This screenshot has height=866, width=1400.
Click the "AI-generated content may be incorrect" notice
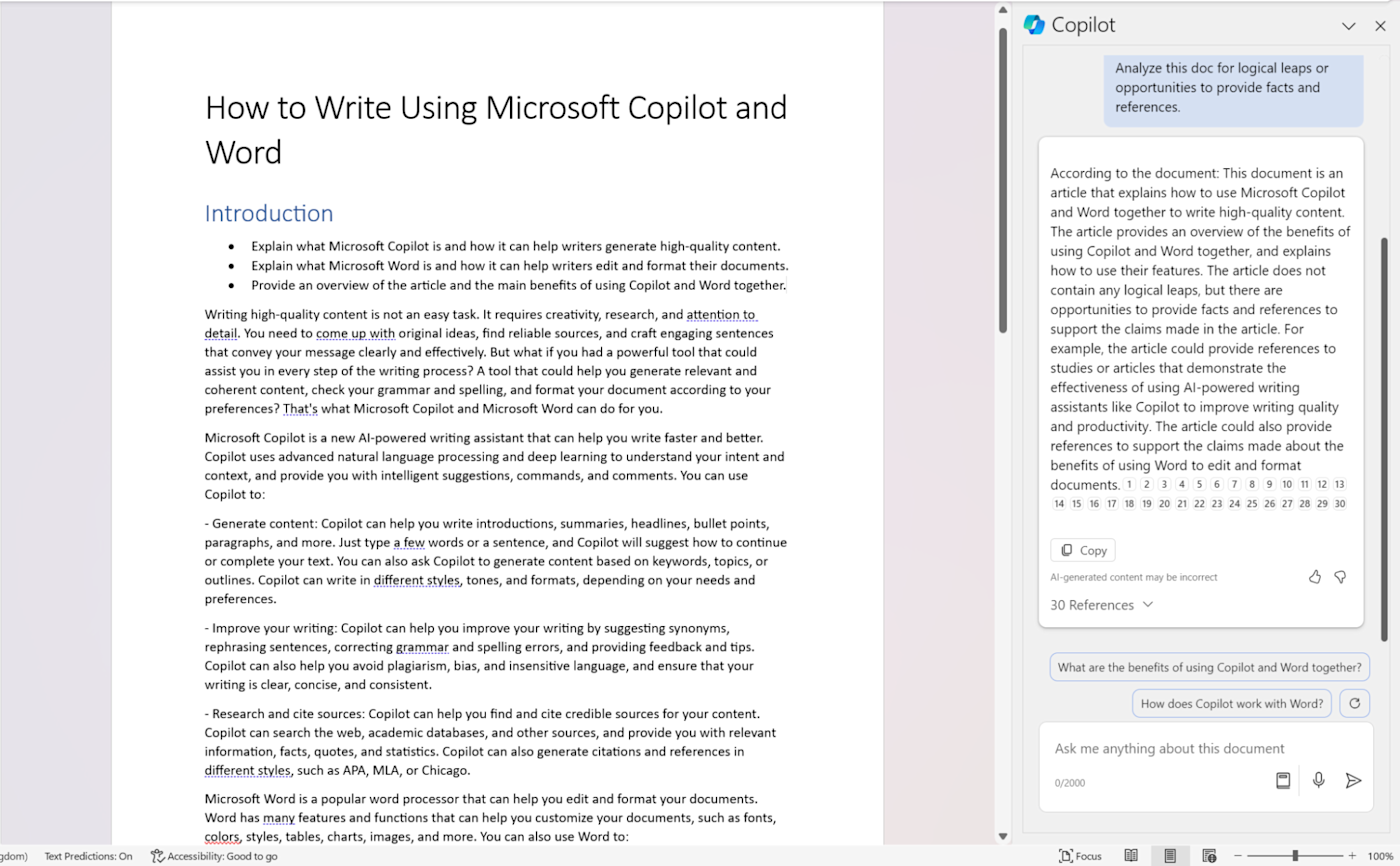(1134, 577)
